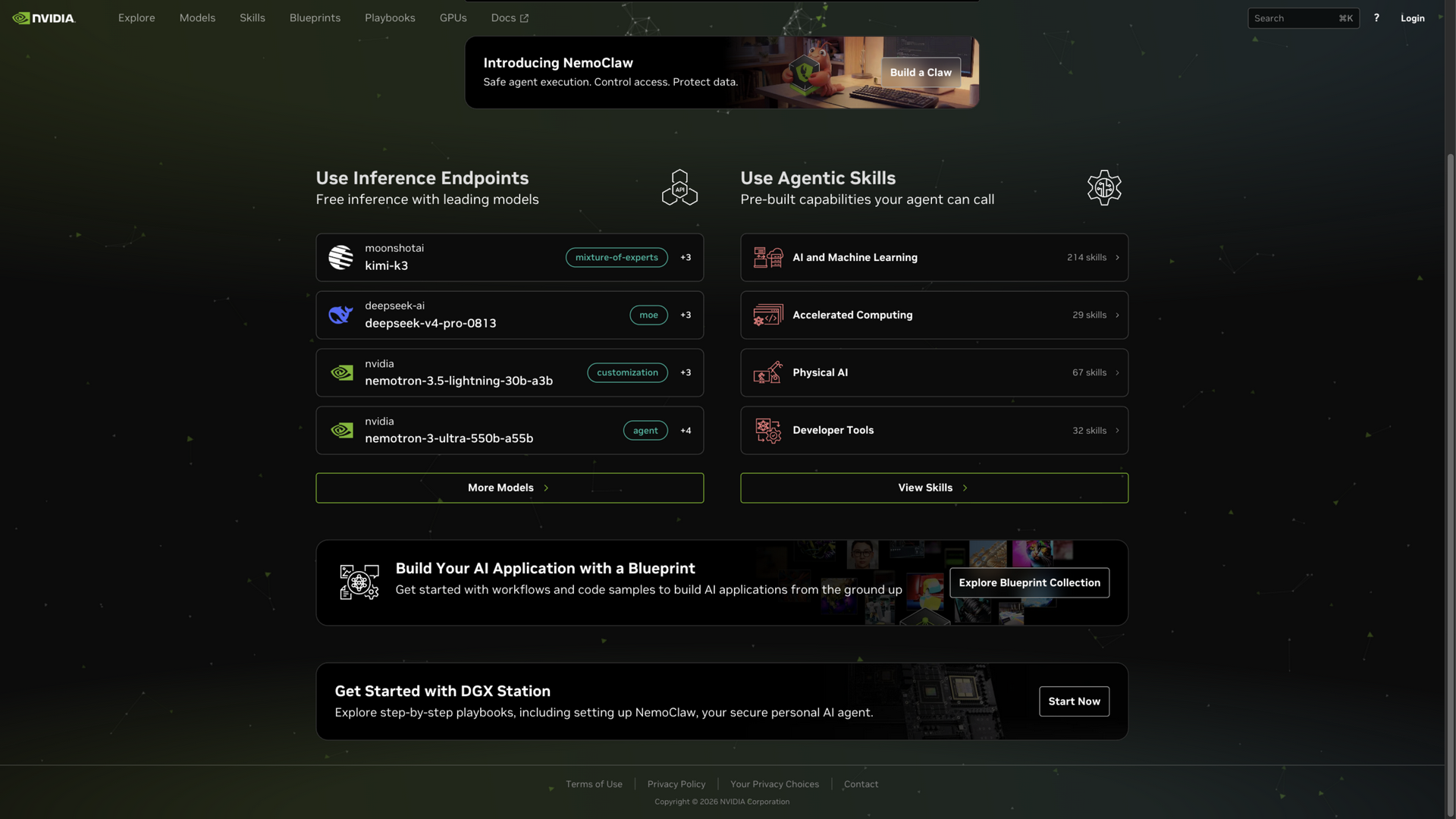Go to the Skills nav item

[x=253, y=18]
